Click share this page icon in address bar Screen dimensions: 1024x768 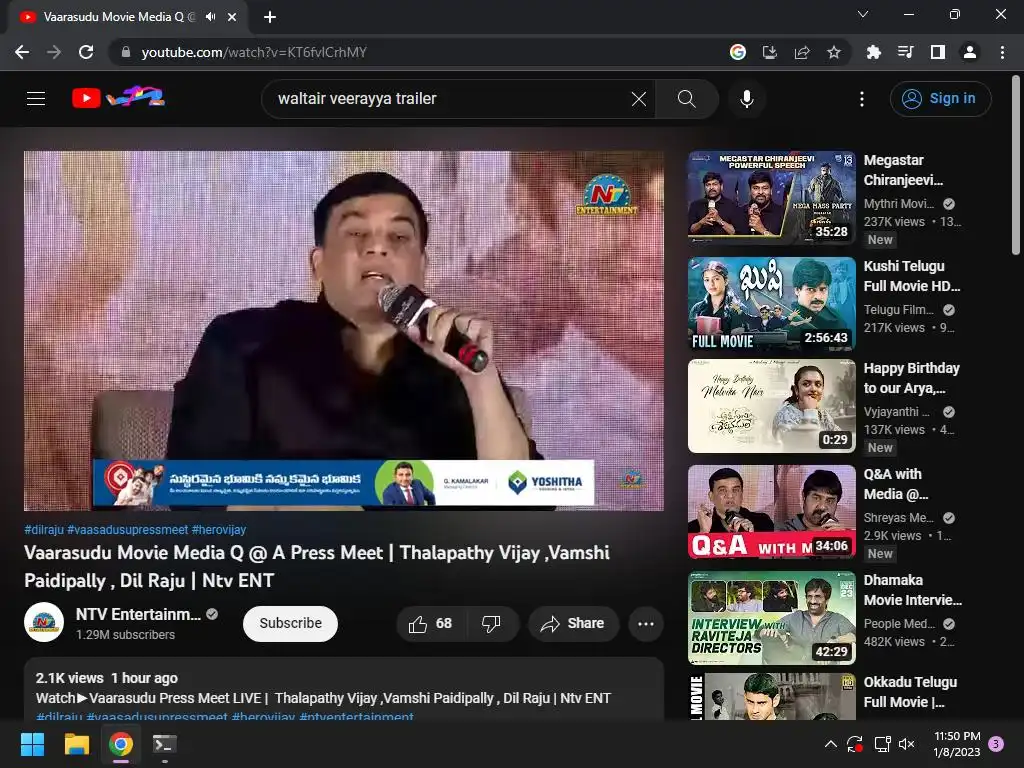point(802,52)
